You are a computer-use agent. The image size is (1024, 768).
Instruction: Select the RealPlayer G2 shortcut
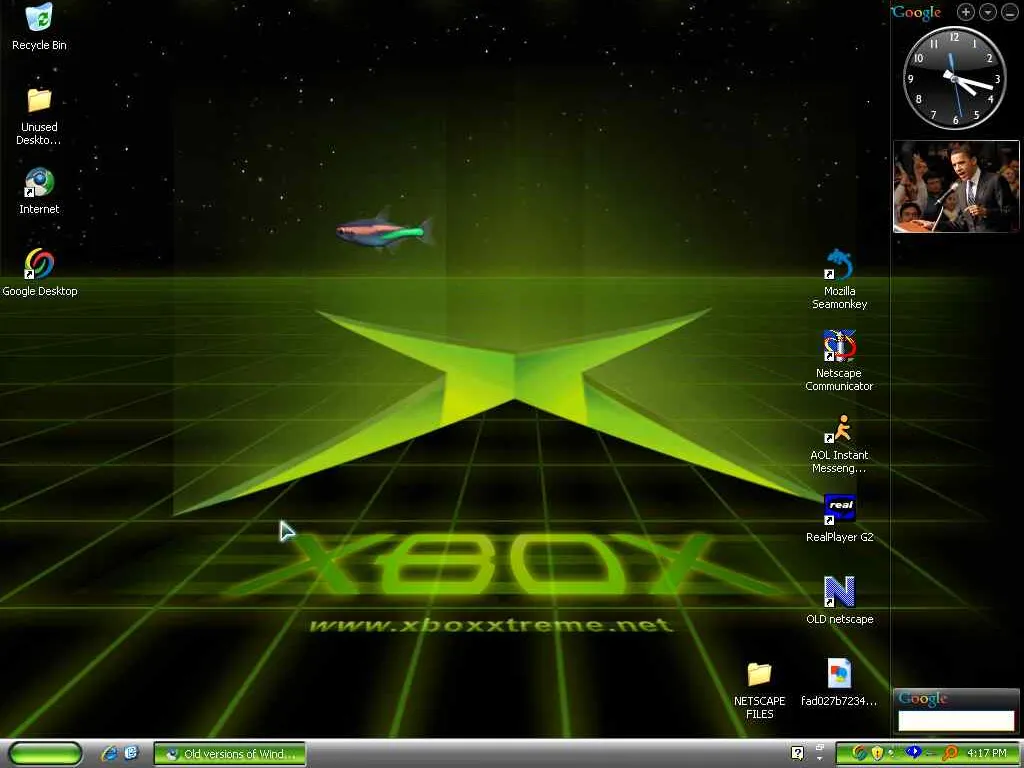839,519
